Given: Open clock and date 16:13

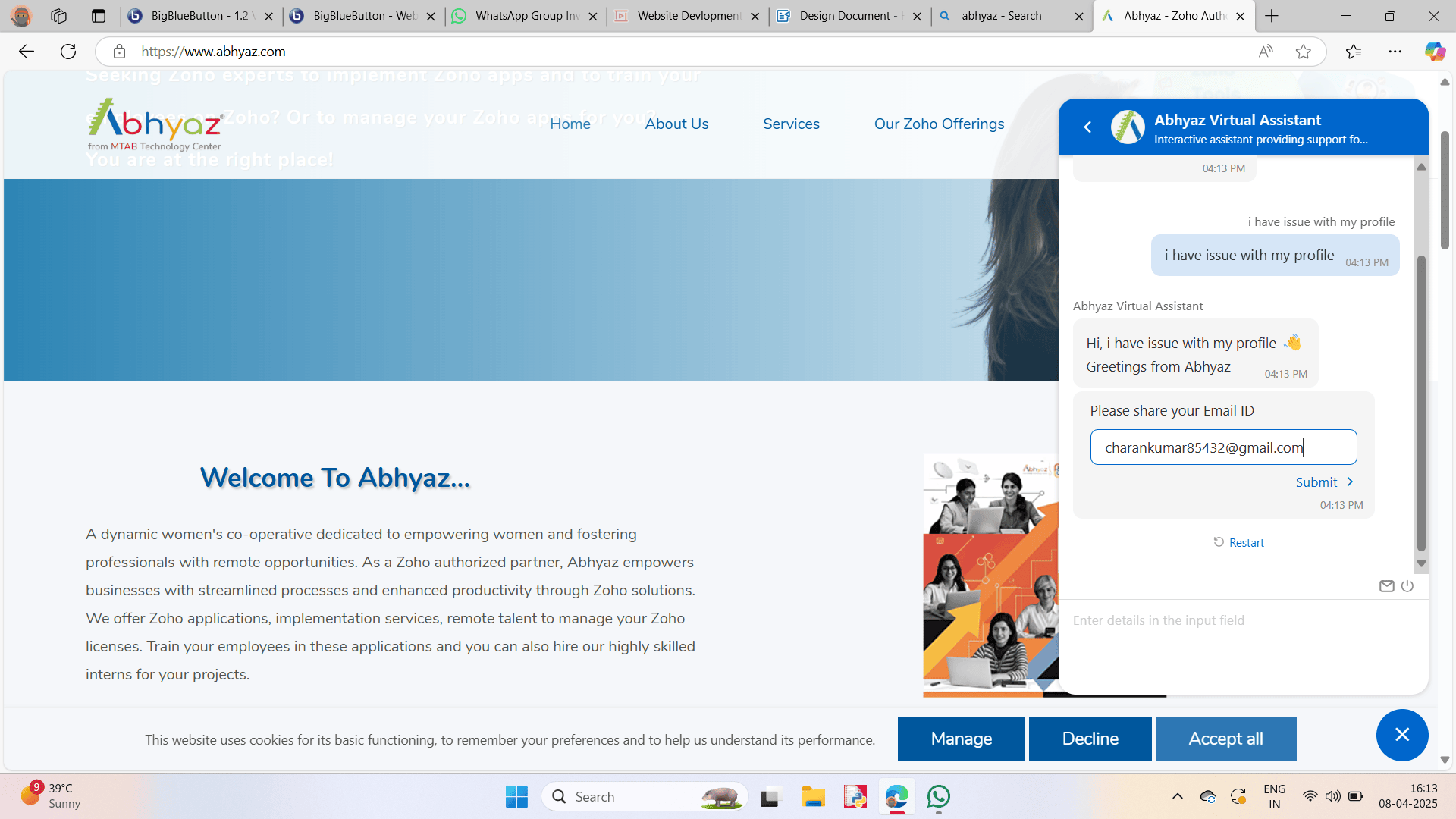Looking at the screenshot, I should coord(1408,796).
